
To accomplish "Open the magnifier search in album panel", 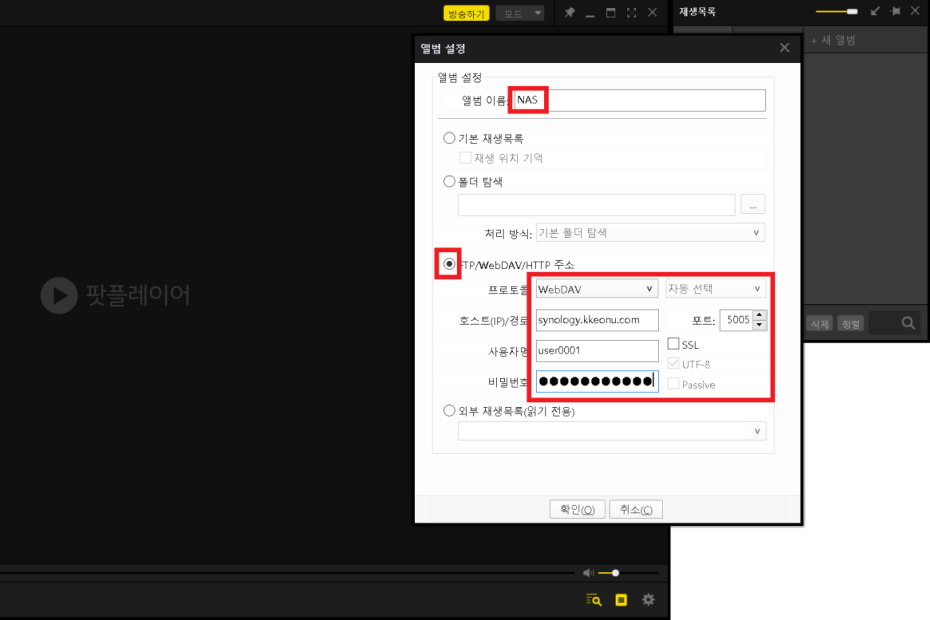I will tap(906, 322).
